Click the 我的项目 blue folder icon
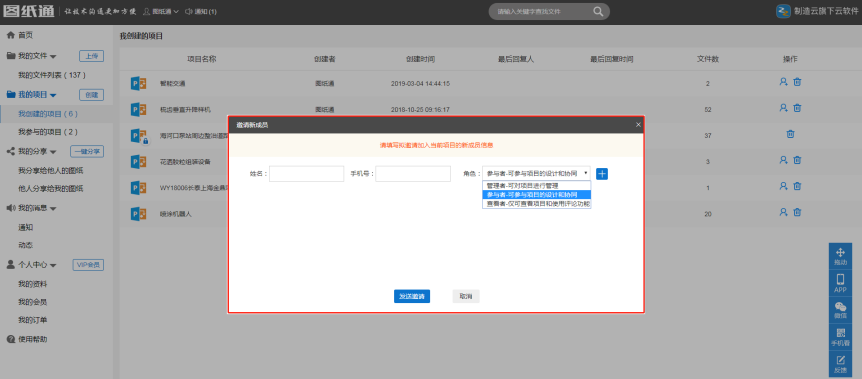This screenshot has height=379, width=862. [10, 95]
